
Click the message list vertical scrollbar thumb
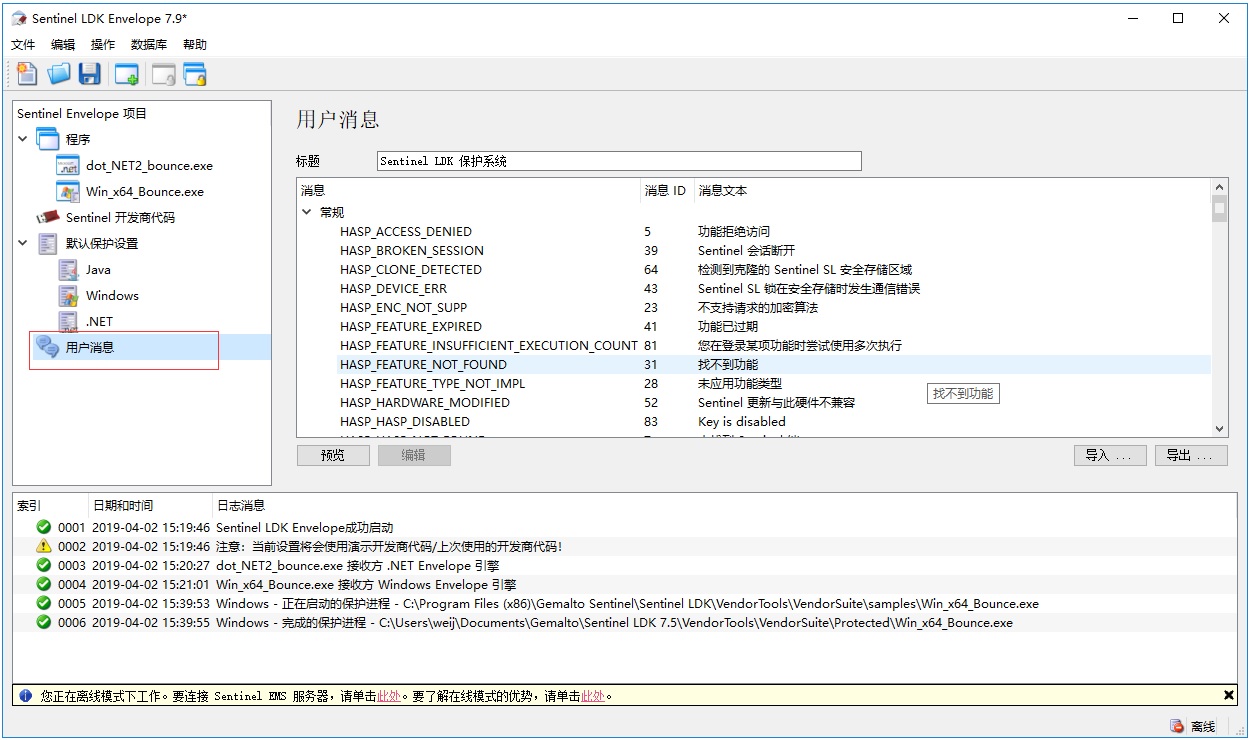1219,209
